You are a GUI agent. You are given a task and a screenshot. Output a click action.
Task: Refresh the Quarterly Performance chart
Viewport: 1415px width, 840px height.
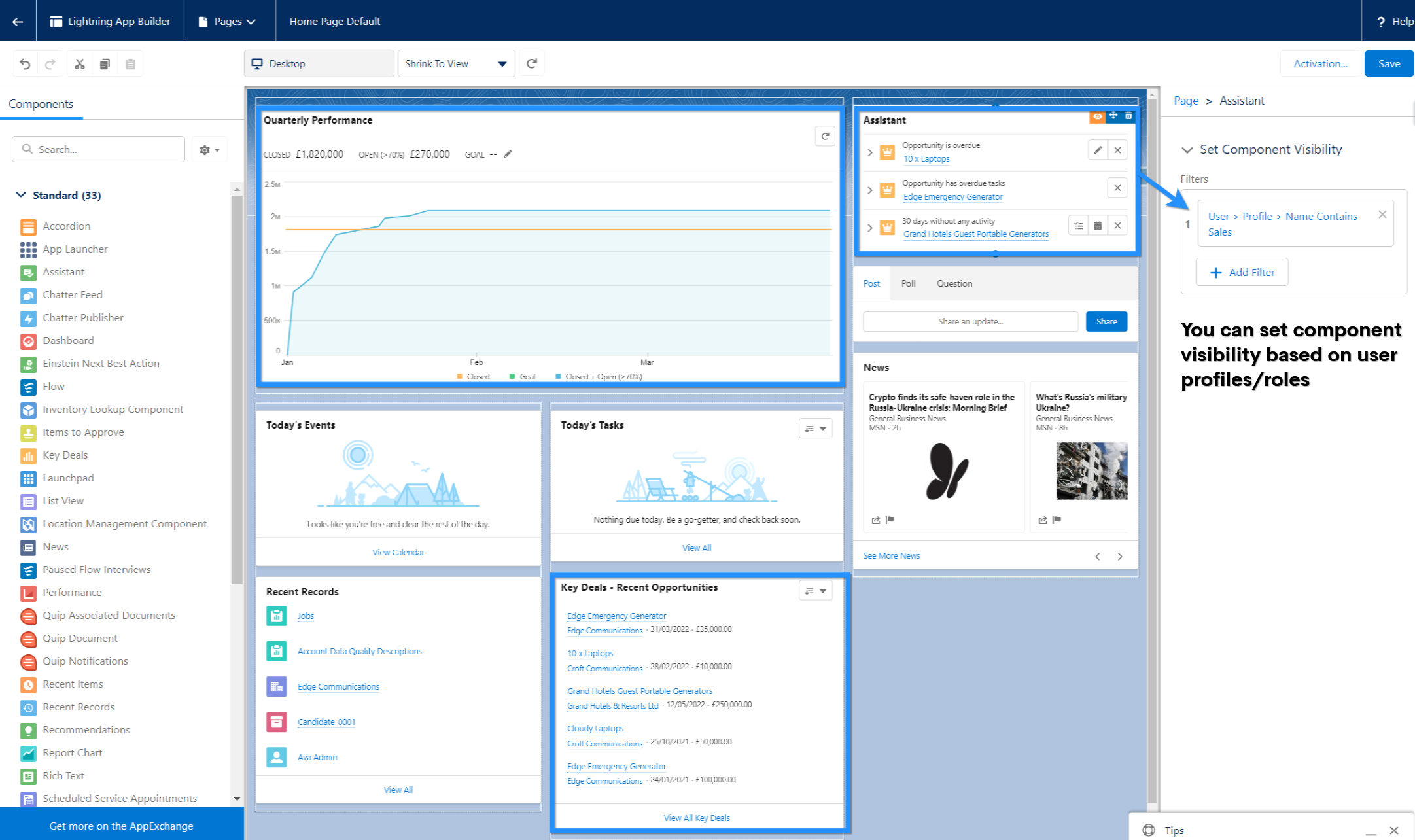coord(825,136)
